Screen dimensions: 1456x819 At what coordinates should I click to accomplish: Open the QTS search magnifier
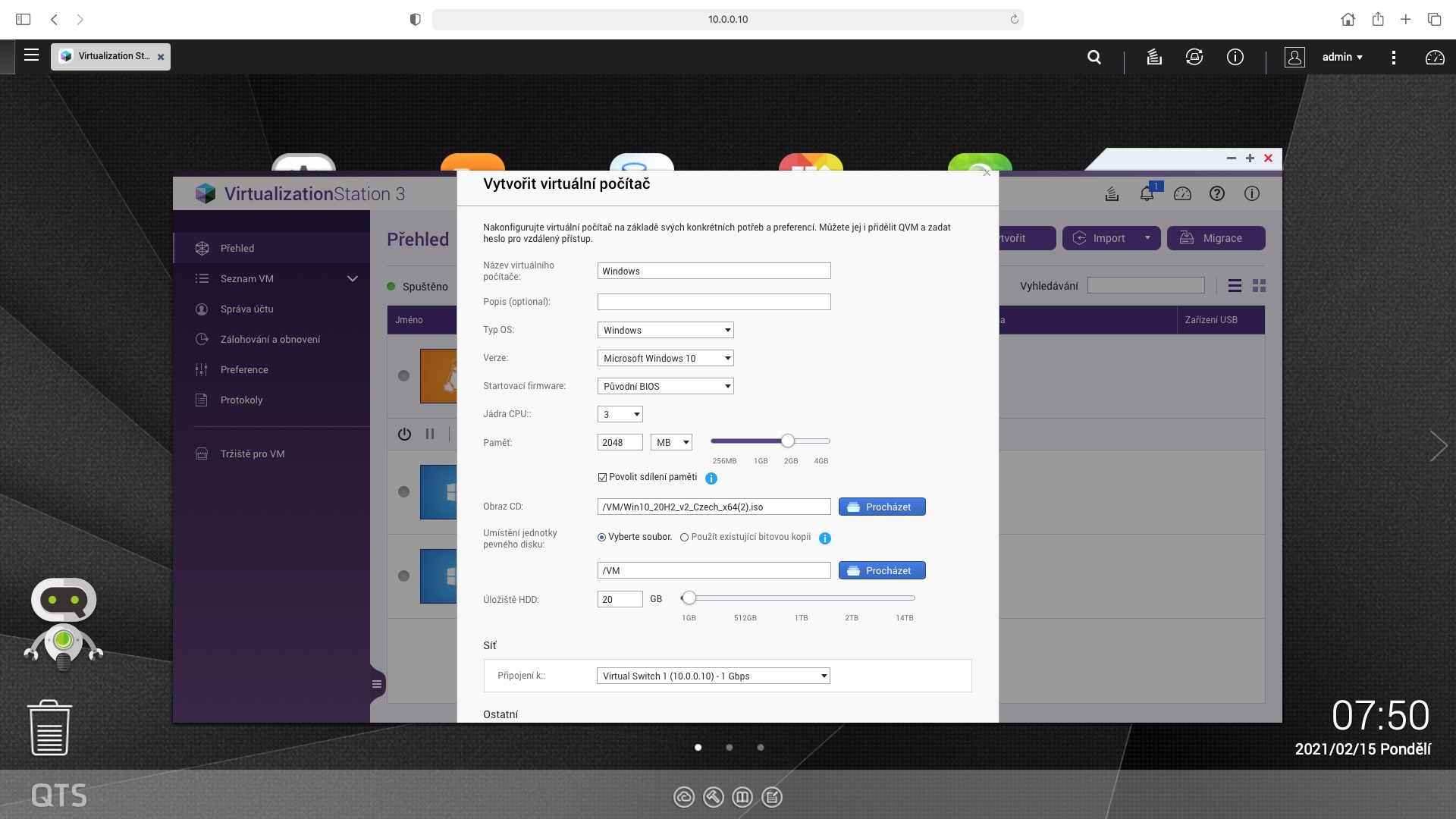coord(1094,57)
